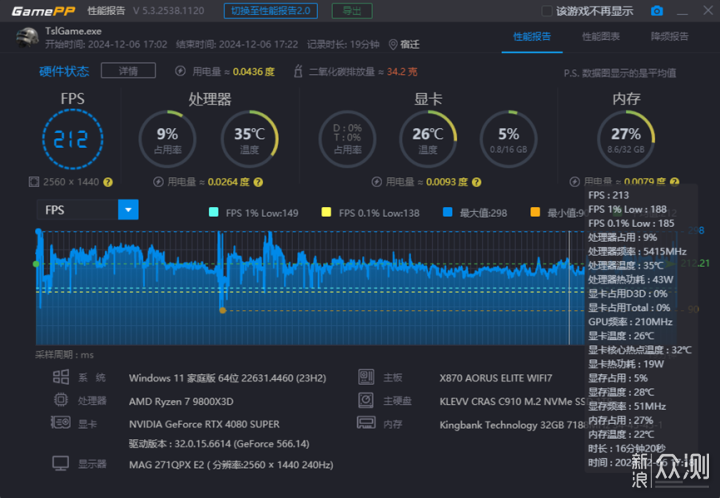Click the GamePP logo
This screenshot has height=498, width=720.
point(43,11)
